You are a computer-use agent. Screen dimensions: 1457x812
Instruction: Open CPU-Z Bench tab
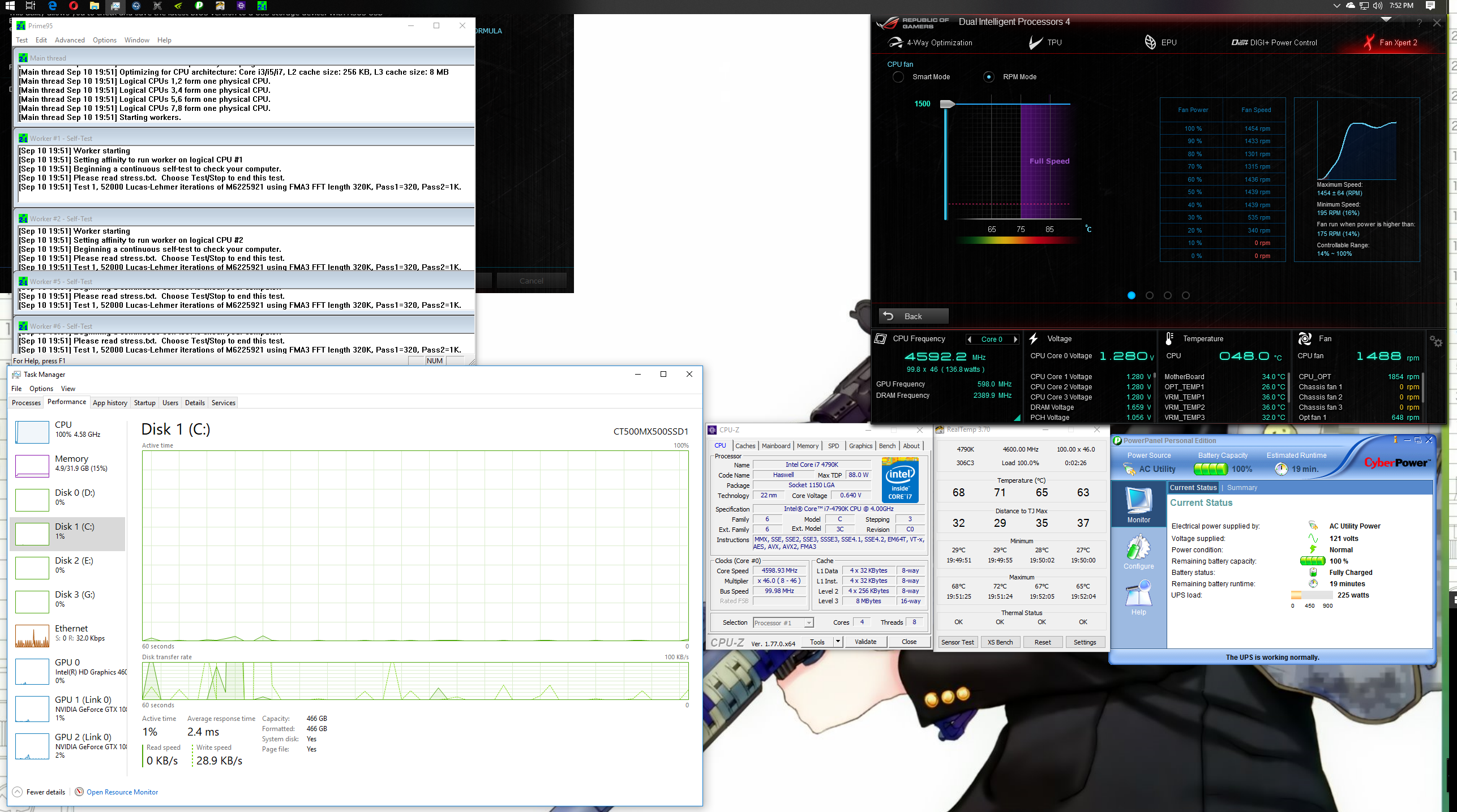887,446
